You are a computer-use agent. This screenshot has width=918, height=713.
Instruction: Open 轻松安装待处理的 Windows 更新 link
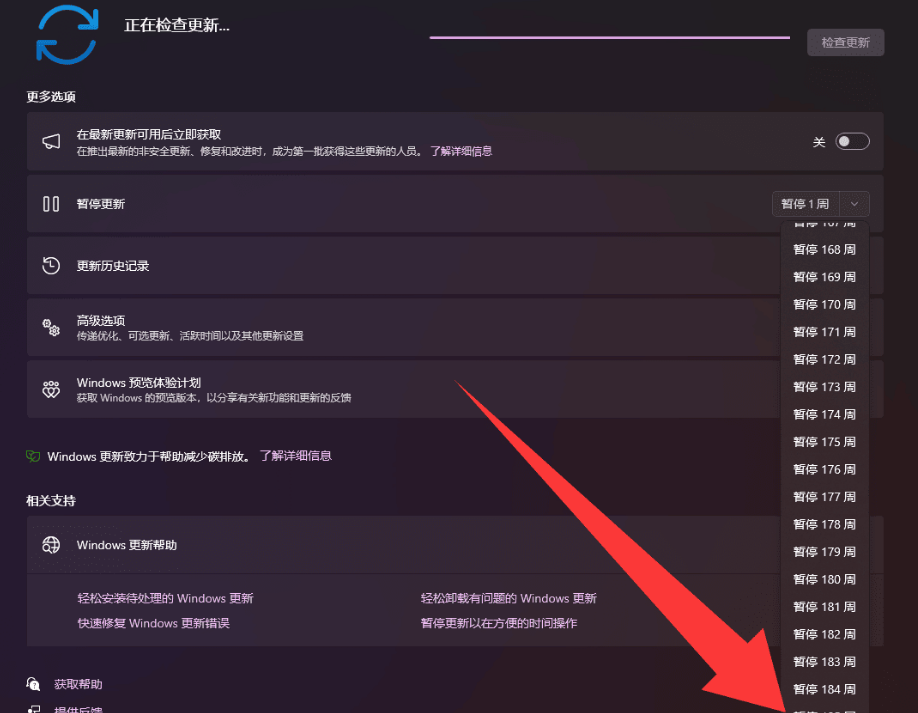166,598
